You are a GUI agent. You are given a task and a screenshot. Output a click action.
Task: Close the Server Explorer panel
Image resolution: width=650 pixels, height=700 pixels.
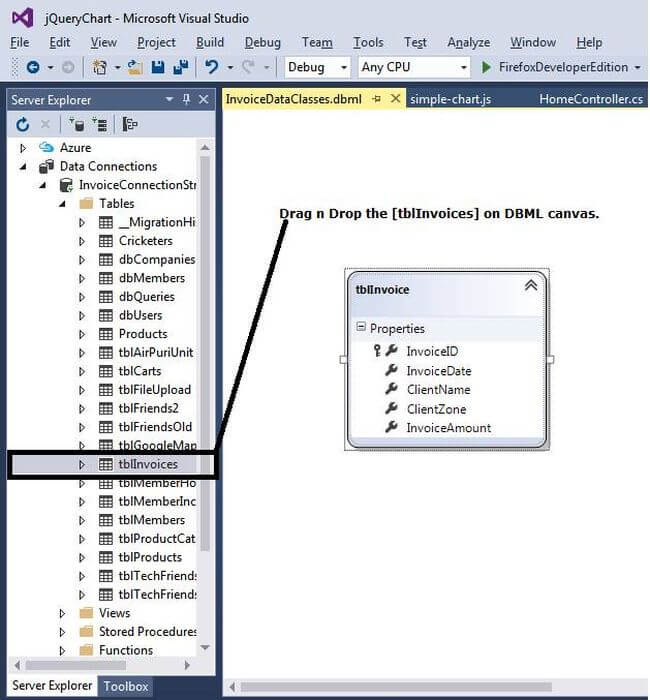pyautogui.click(x=204, y=99)
